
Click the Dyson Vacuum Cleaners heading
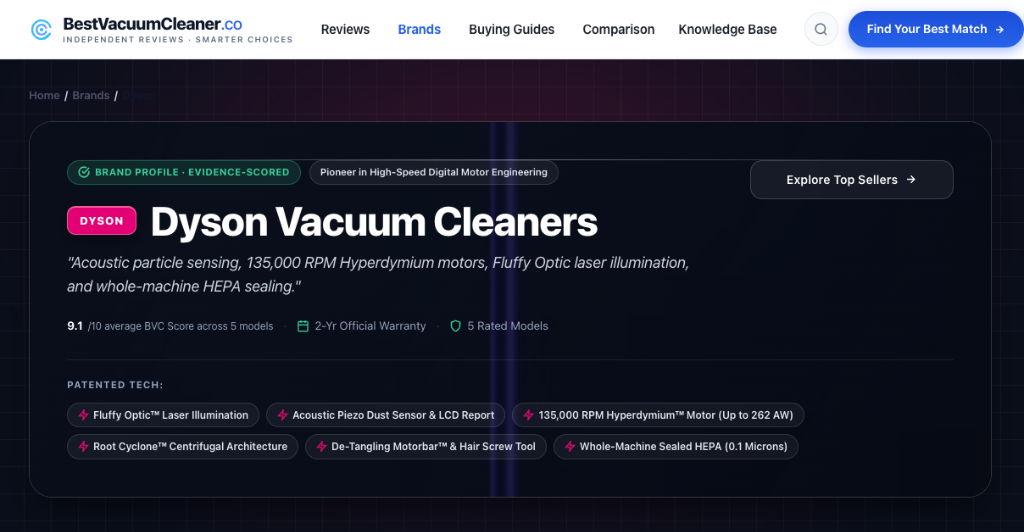pos(374,222)
